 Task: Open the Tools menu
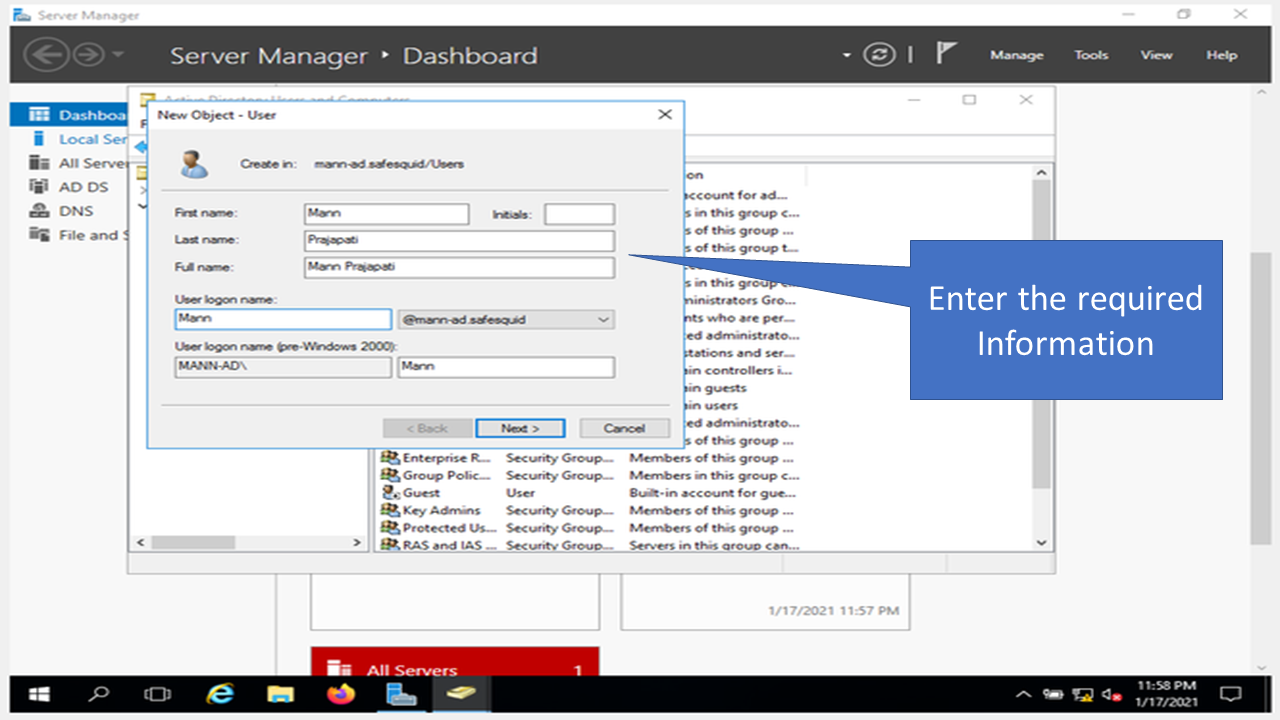(x=1091, y=55)
